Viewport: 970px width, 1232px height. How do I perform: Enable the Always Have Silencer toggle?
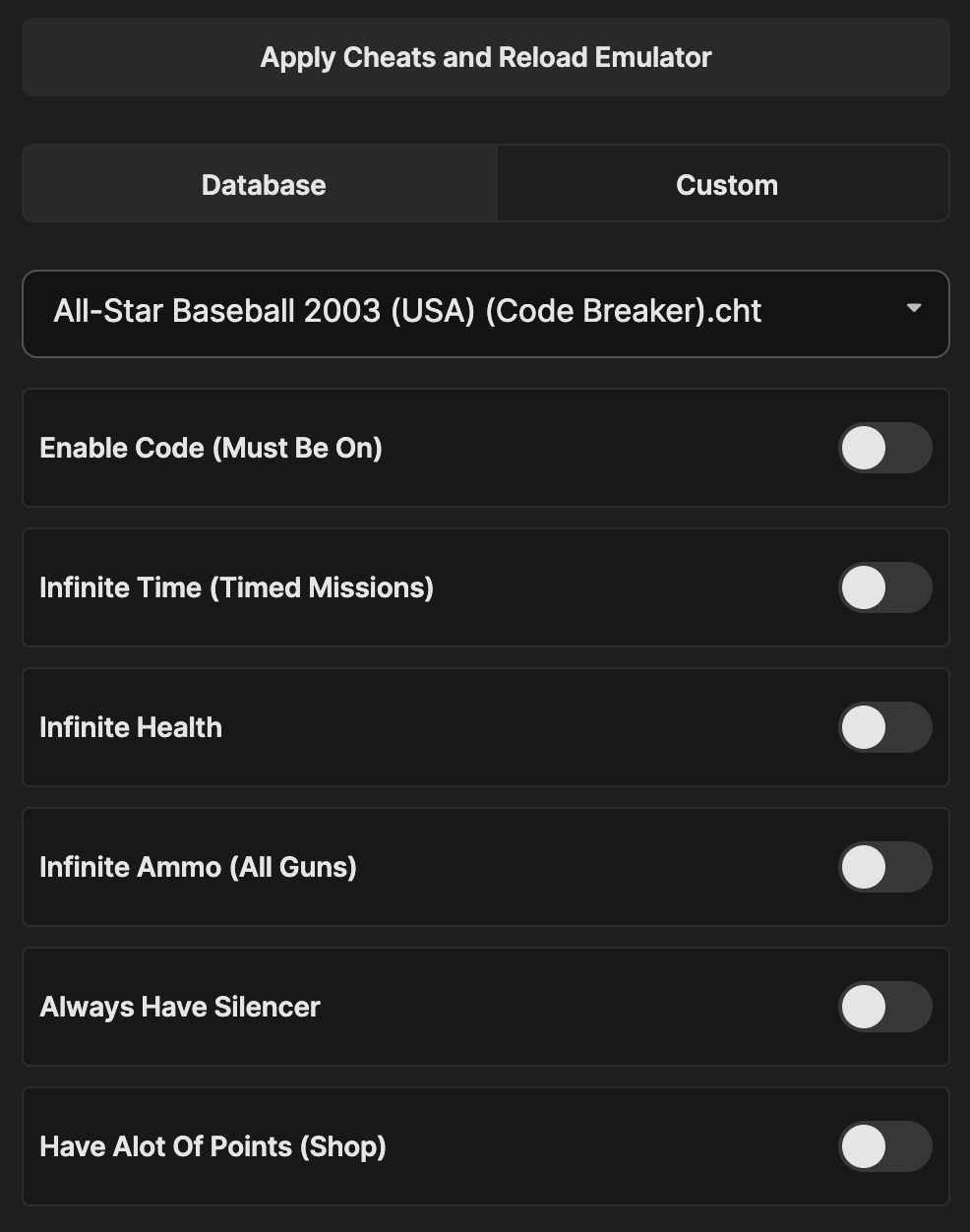pos(884,1008)
